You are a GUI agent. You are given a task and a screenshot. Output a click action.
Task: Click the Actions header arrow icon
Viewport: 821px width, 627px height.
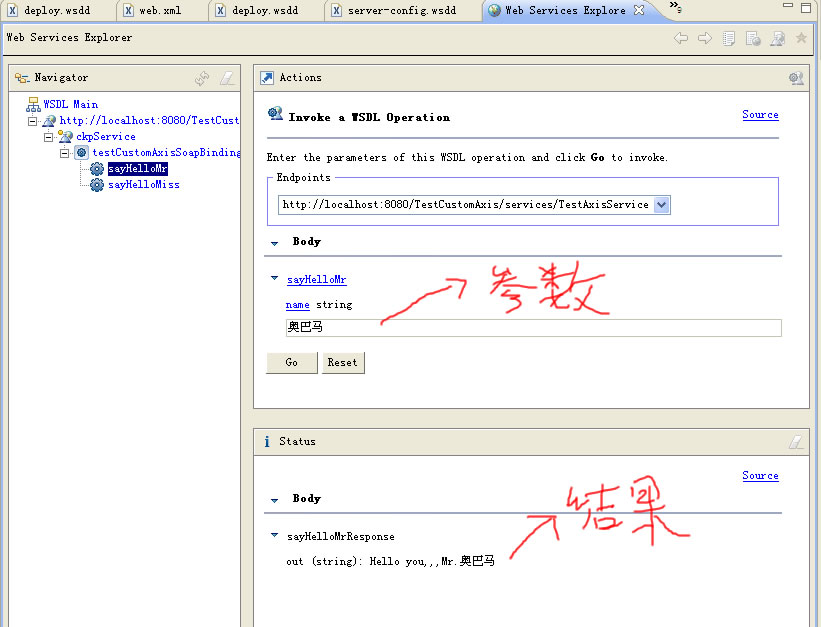coord(267,78)
